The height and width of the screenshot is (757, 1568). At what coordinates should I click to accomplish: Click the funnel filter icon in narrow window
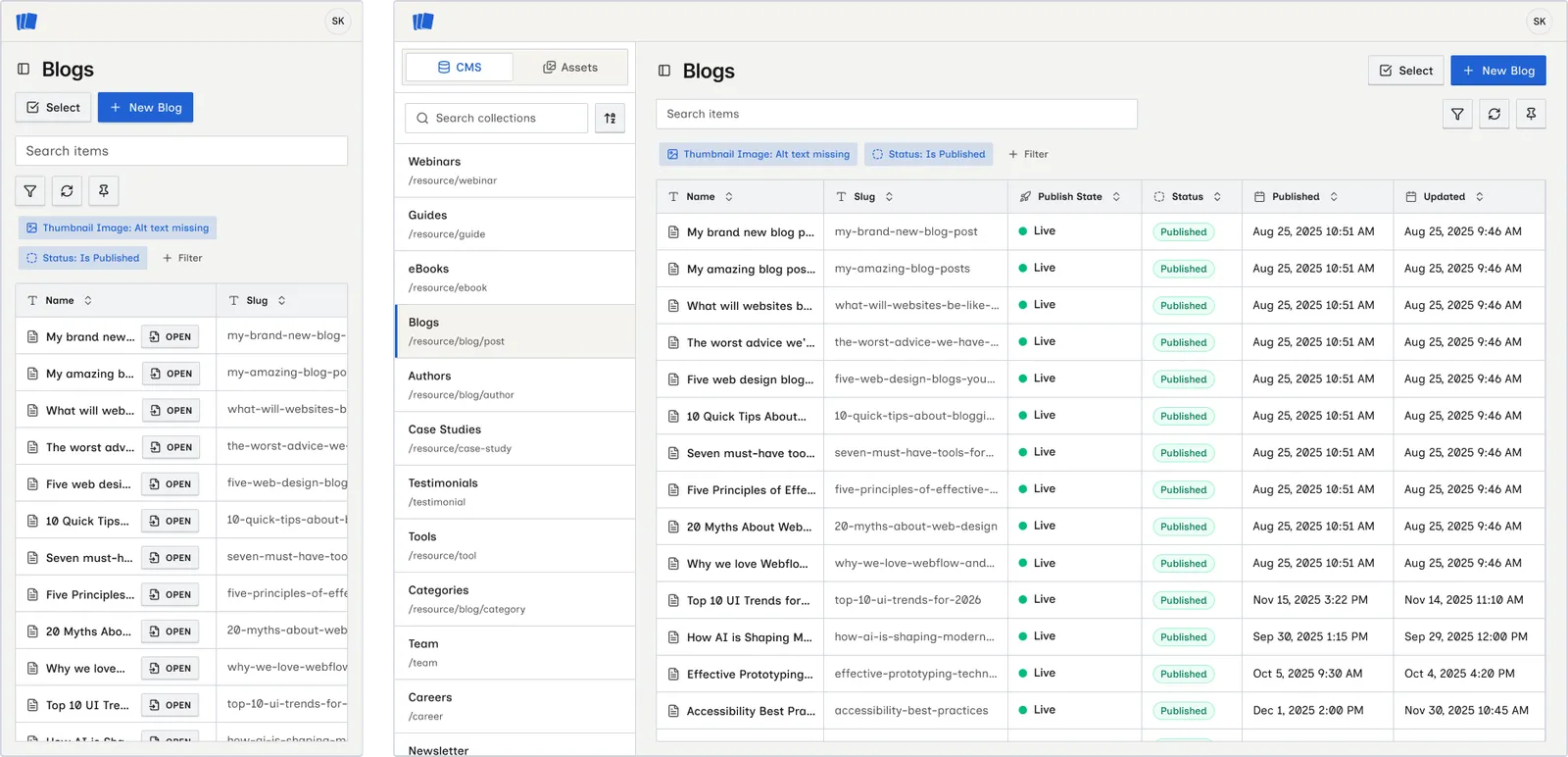tap(30, 191)
